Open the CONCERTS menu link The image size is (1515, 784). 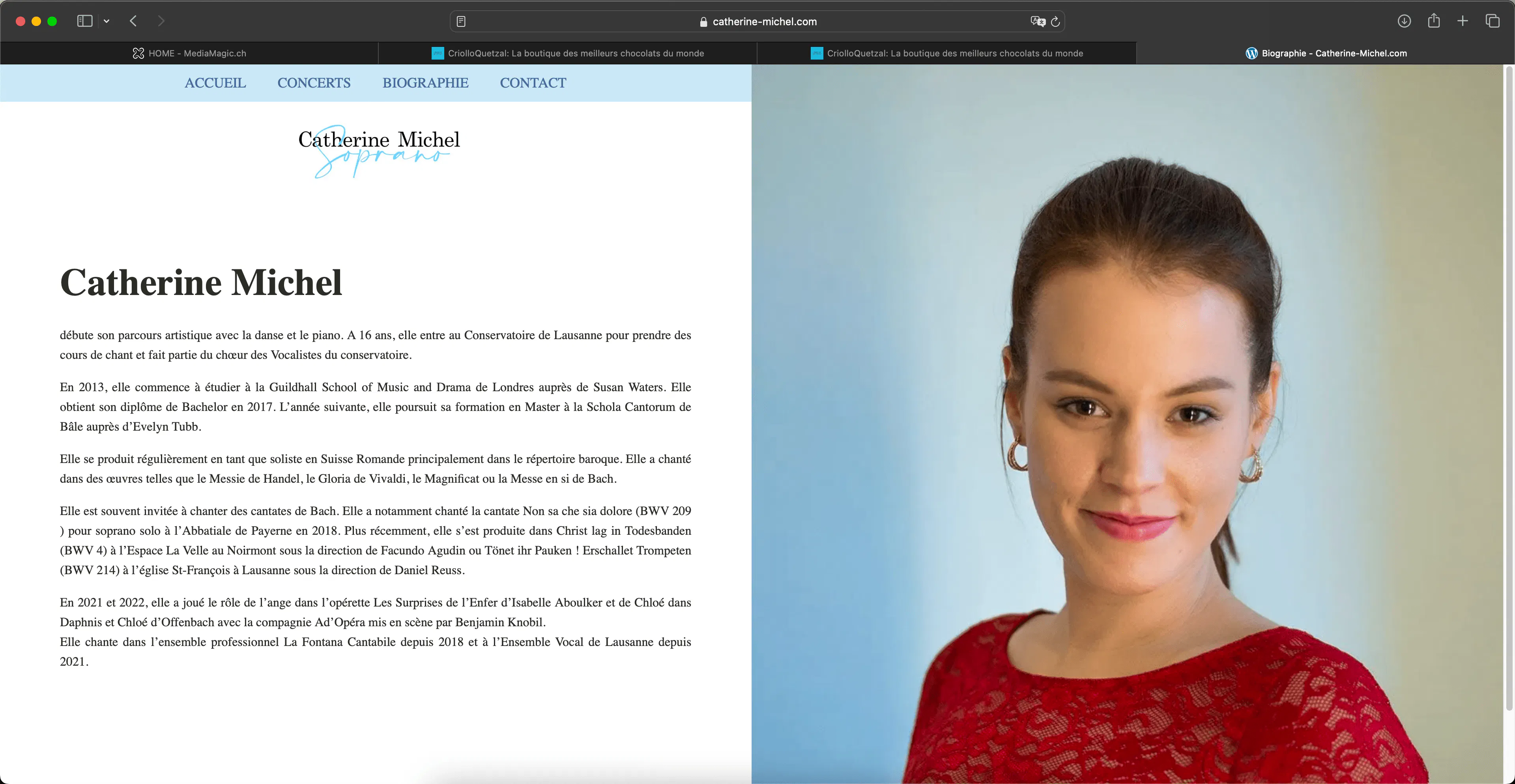coord(314,83)
